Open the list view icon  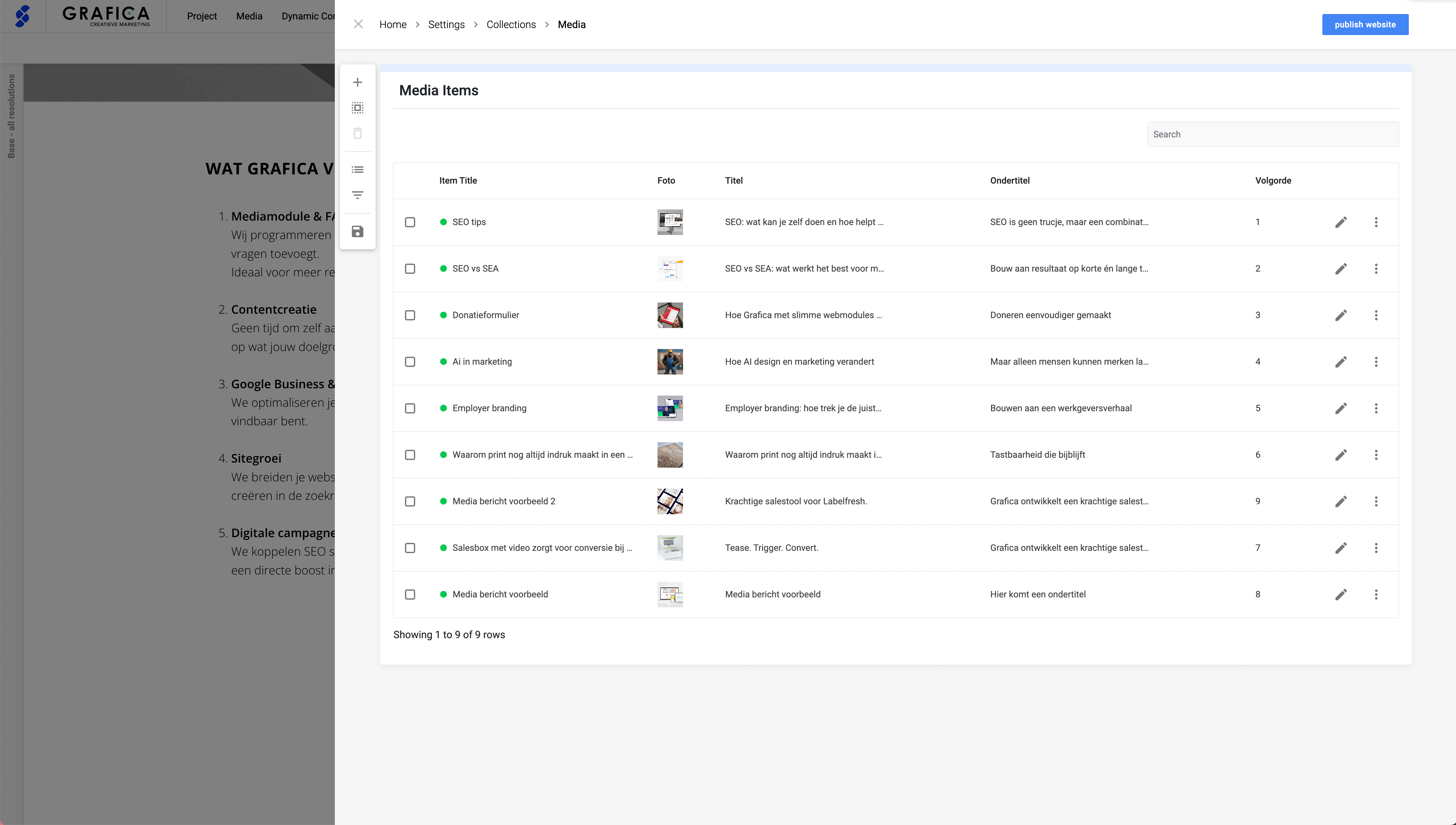click(x=357, y=169)
